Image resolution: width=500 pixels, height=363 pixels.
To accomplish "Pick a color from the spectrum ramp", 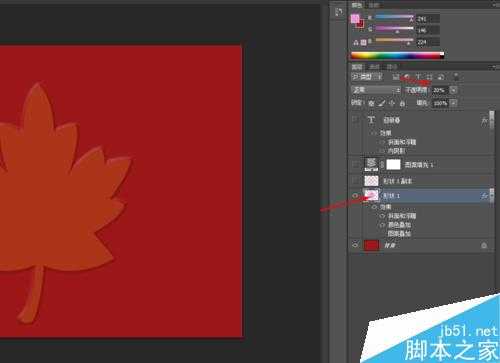I will coord(397,56).
